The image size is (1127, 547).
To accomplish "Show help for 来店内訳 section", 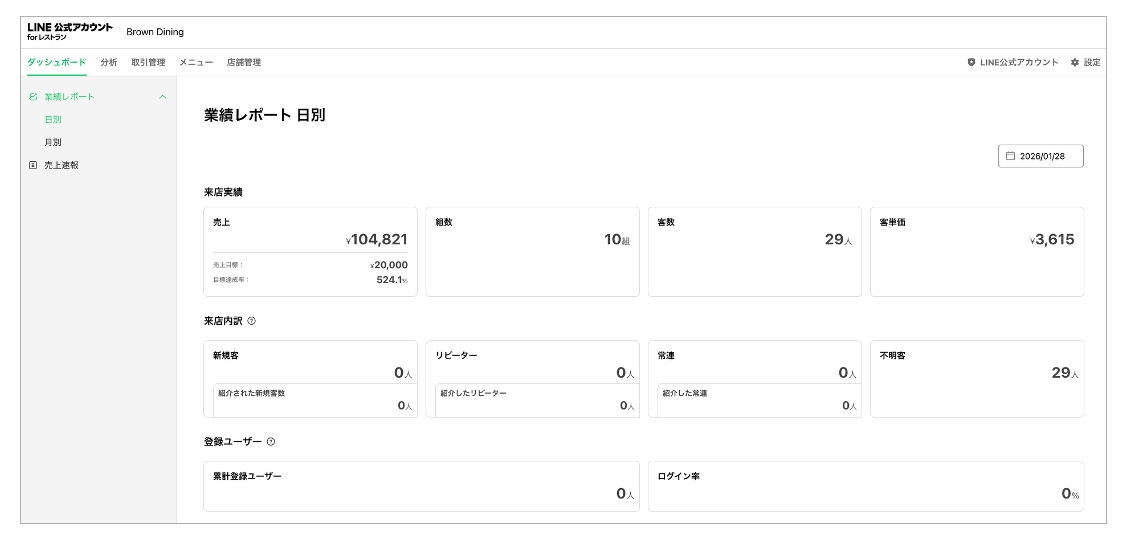I will coord(251,321).
